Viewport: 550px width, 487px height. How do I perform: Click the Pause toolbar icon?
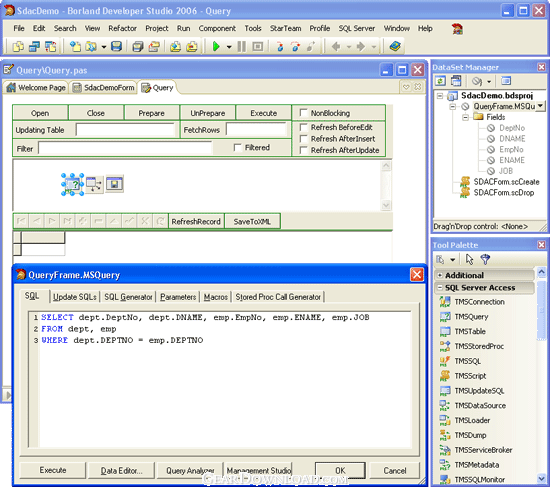point(241,46)
